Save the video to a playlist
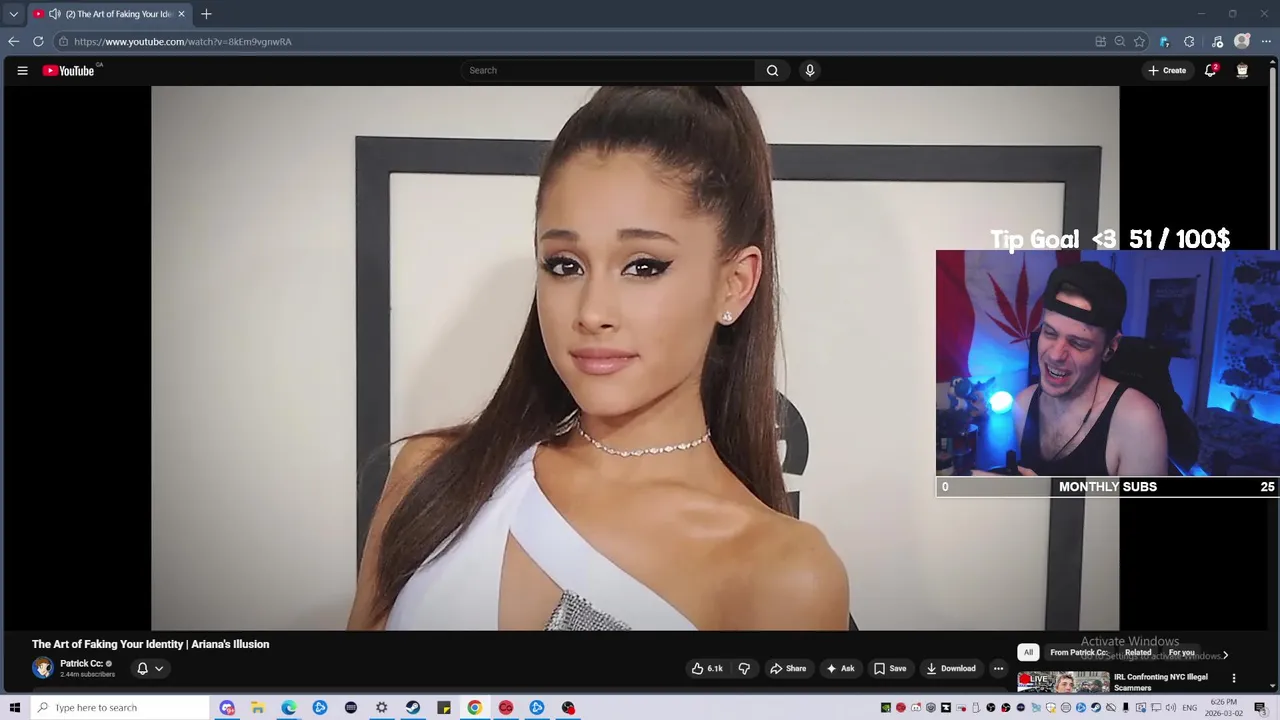 (x=890, y=669)
